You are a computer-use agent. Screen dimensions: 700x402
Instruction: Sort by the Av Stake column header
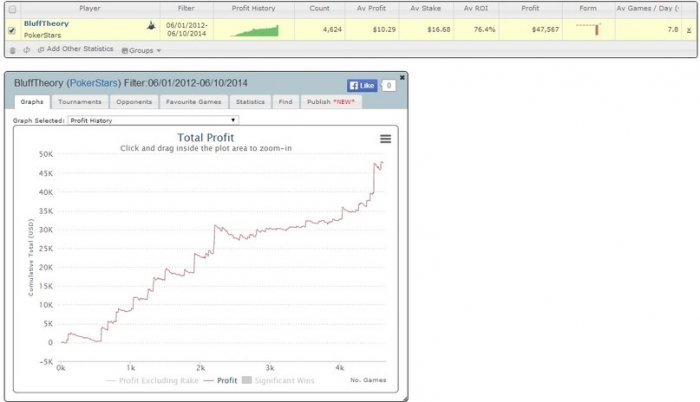point(425,8)
